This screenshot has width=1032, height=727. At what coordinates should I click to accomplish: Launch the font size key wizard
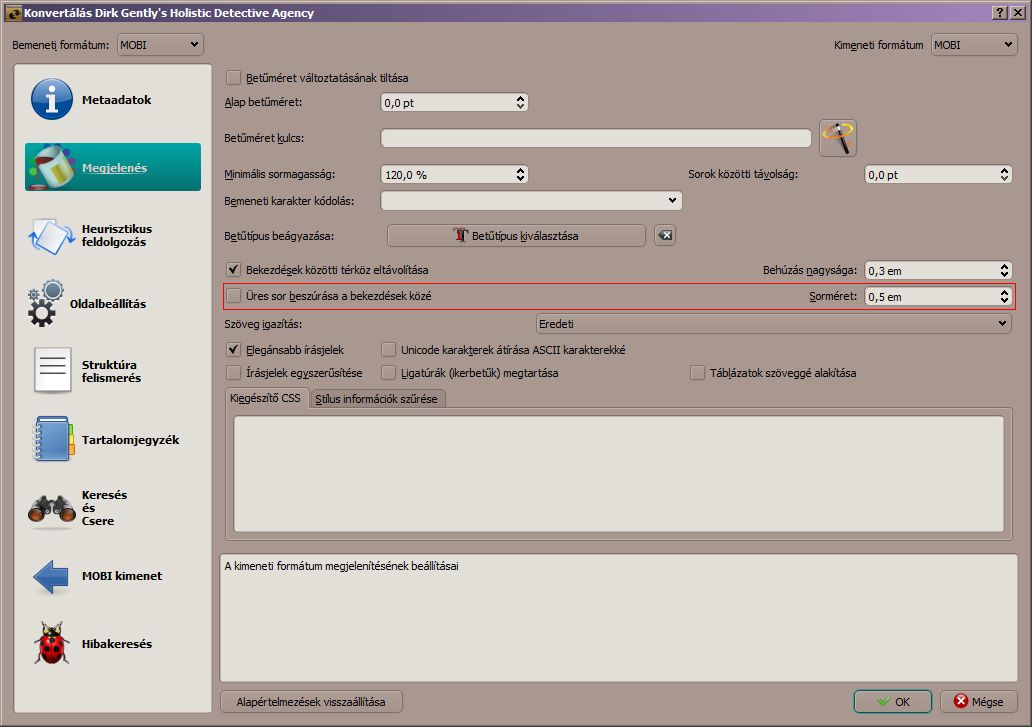(x=838, y=138)
